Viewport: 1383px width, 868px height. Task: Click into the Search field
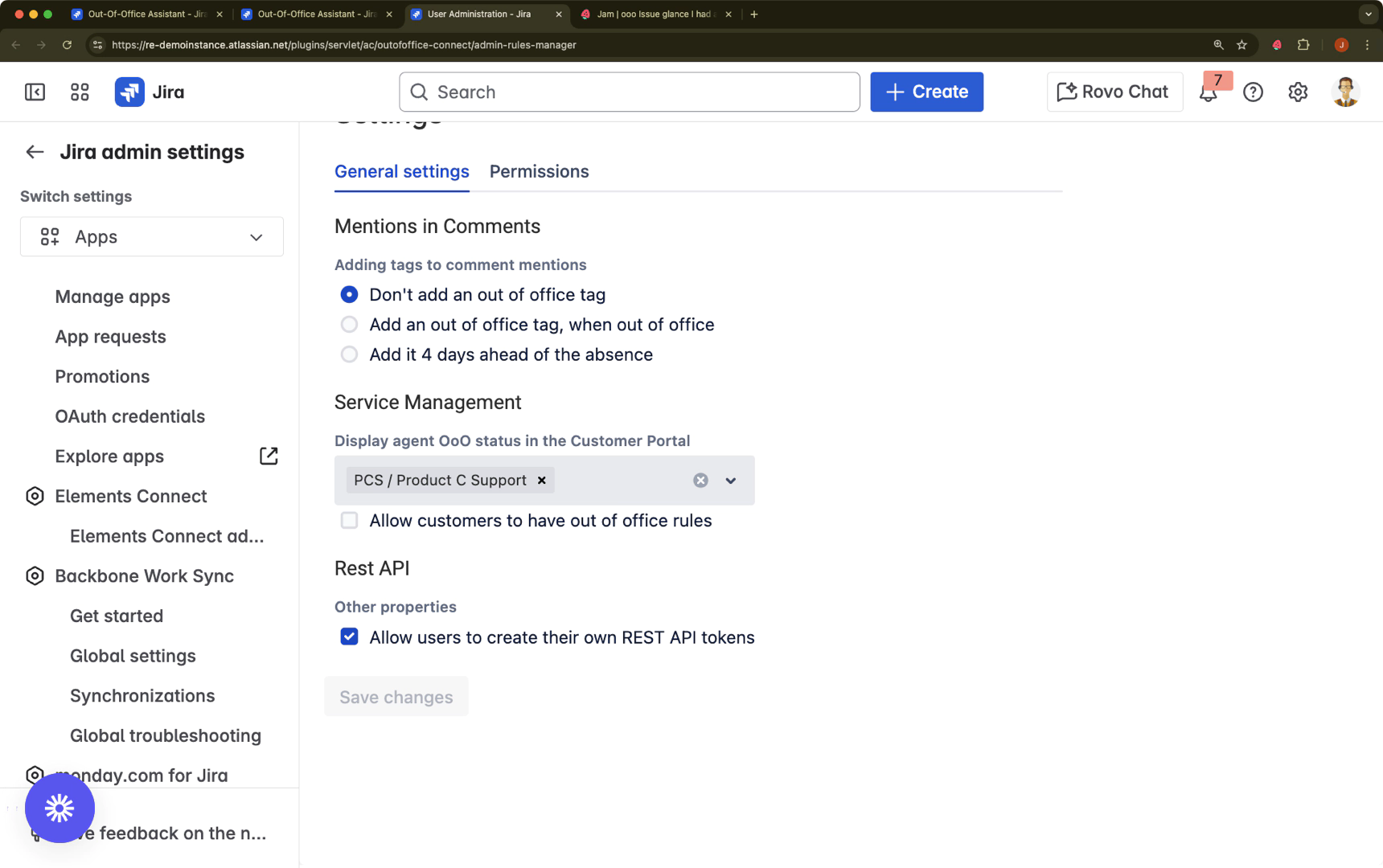[629, 92]
